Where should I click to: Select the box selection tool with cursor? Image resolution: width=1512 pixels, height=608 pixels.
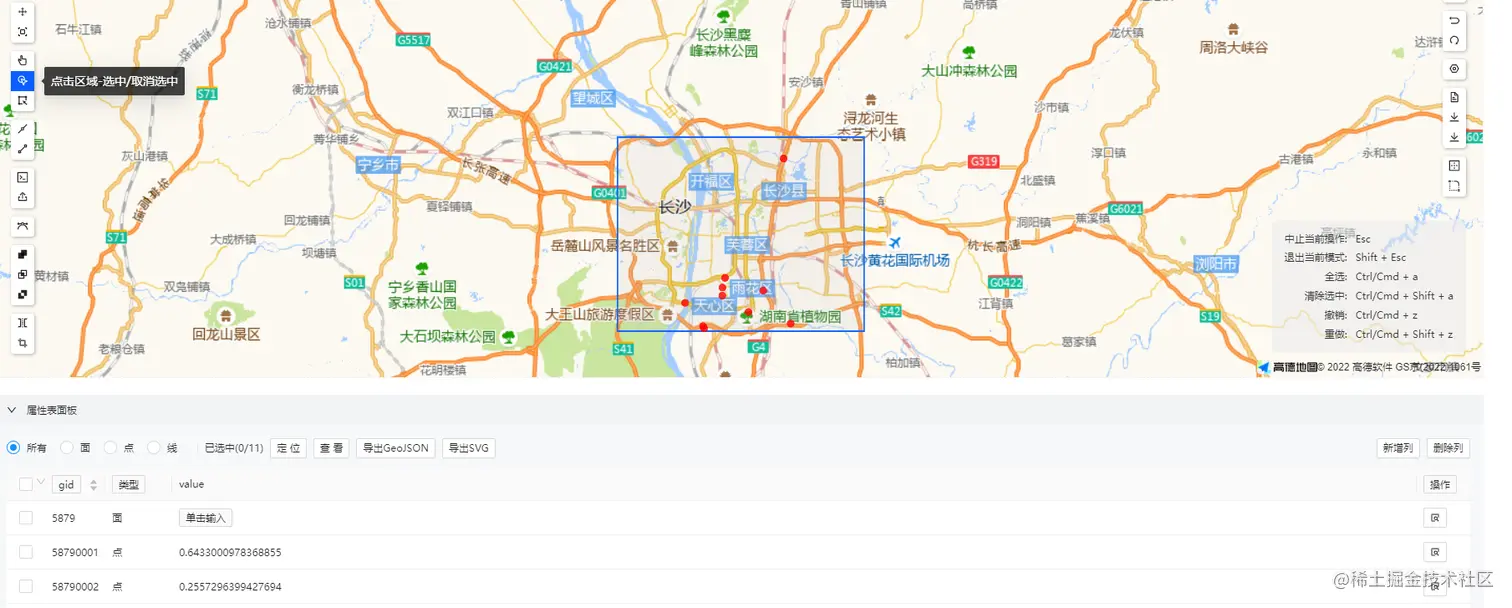click(22, 101)
